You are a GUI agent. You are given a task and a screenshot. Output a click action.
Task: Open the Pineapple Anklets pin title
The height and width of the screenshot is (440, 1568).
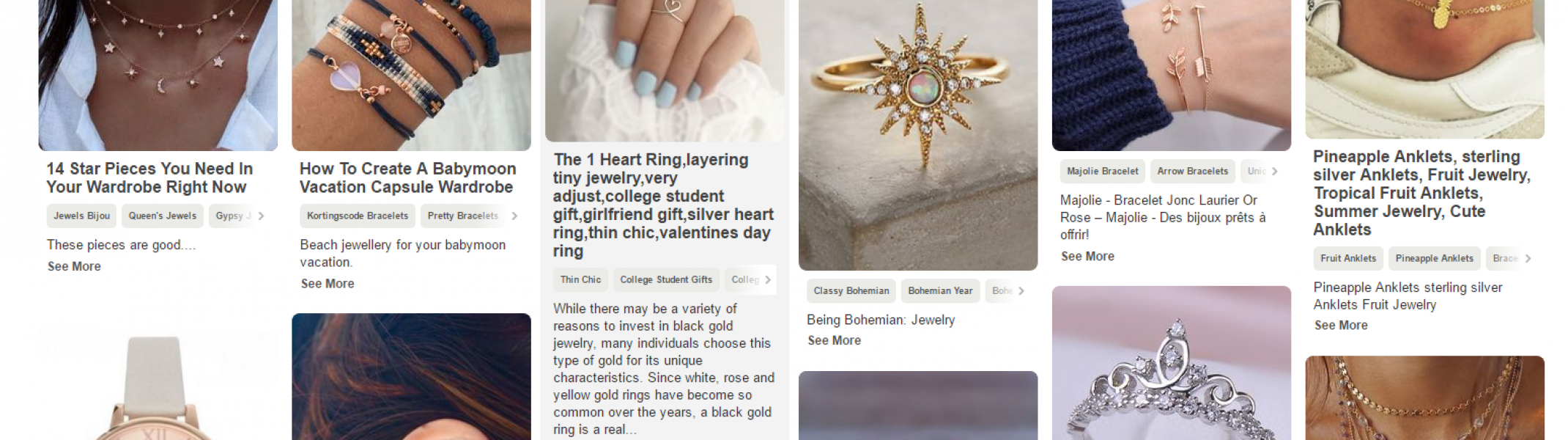coord(1421,193)
